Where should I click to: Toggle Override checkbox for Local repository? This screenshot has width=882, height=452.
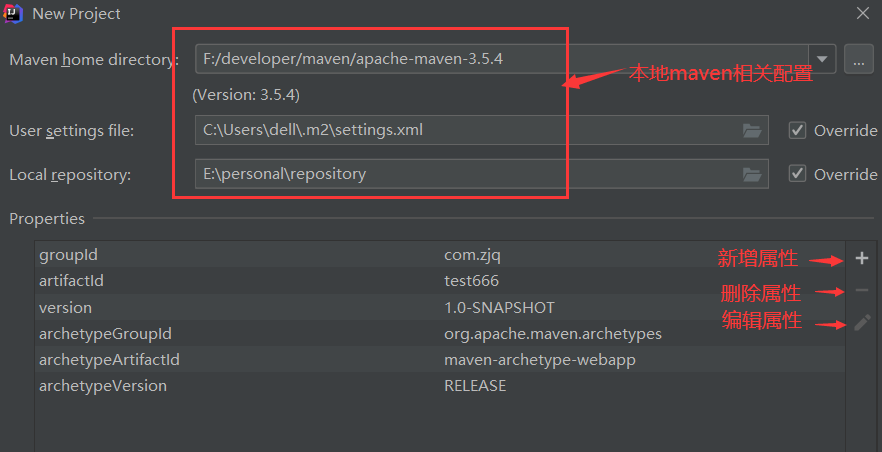pos(797,174)
